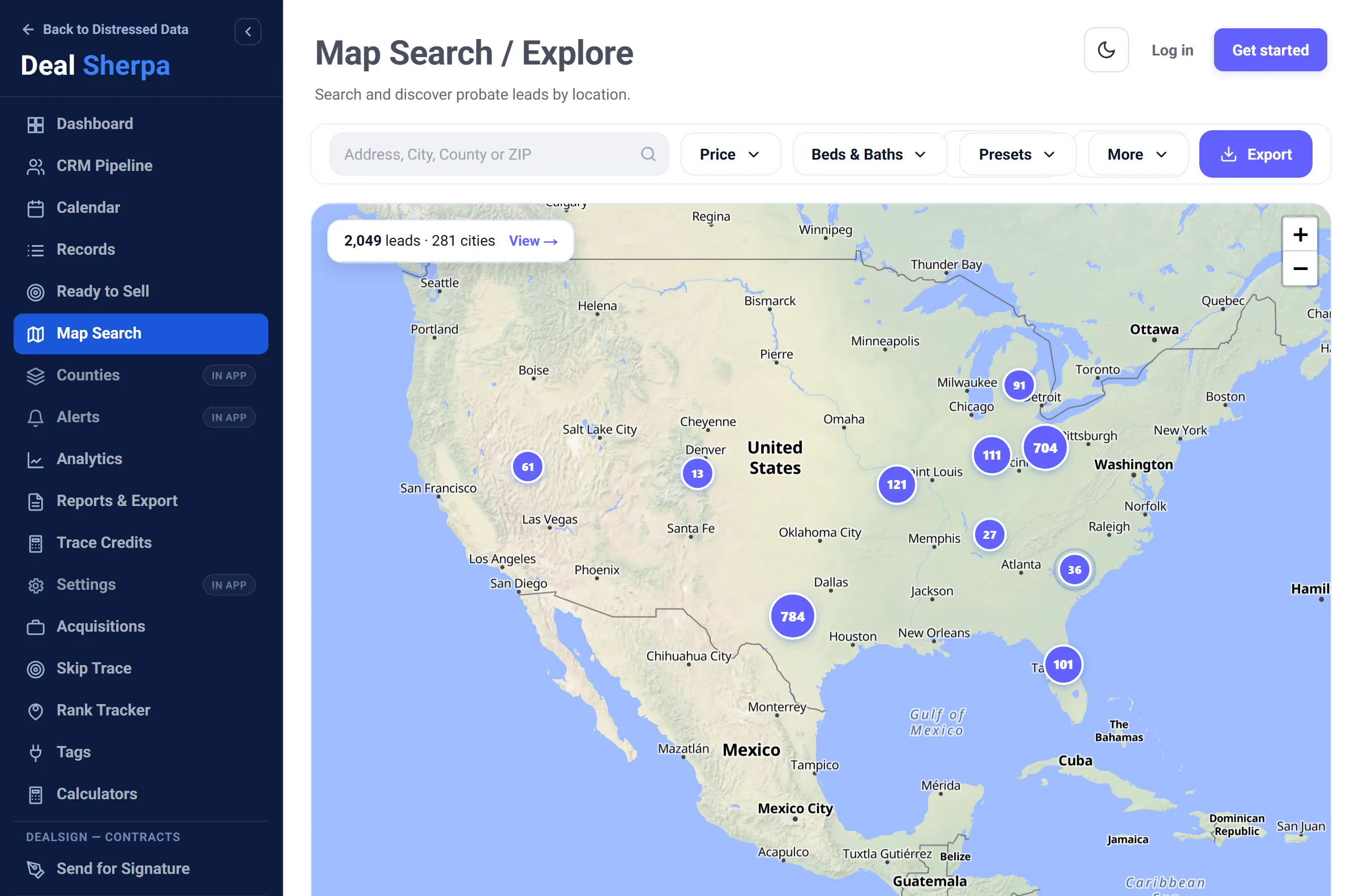Click the Alerts bell icon
Screen dimensions: 1359x896
coord(36,418)
